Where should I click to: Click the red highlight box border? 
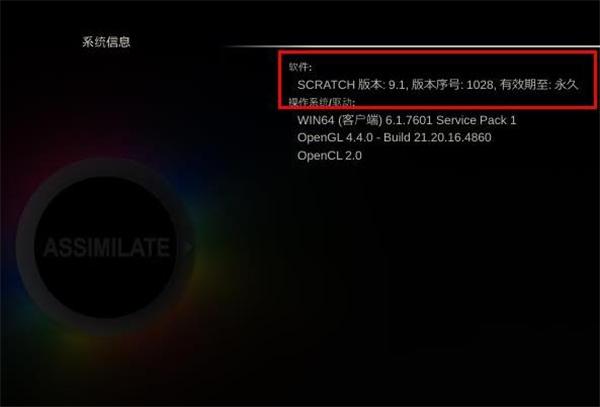(437, 52)
